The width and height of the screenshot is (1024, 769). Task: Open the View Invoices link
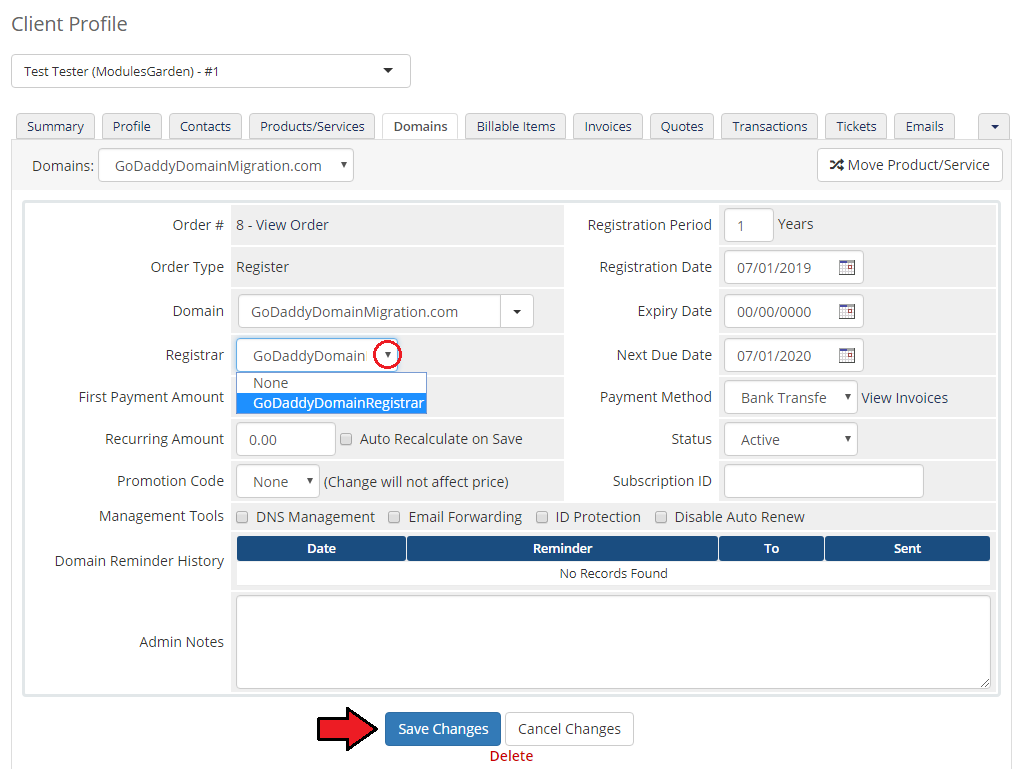click(x=904, y=398)
